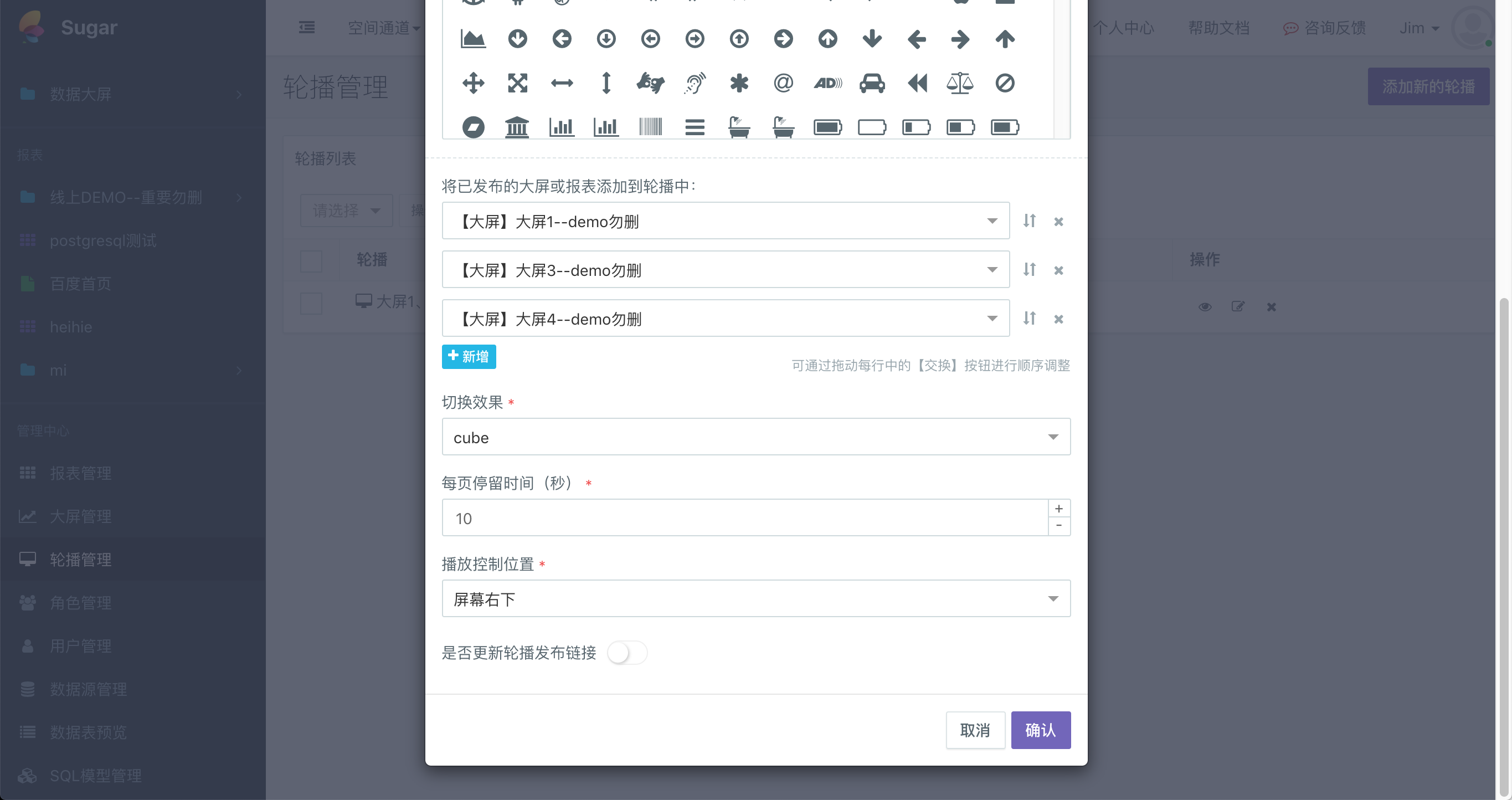Click the sidebar collapse hamburger icon
This screenshot has height=800, width=1512.
click(x=306, y=28)
